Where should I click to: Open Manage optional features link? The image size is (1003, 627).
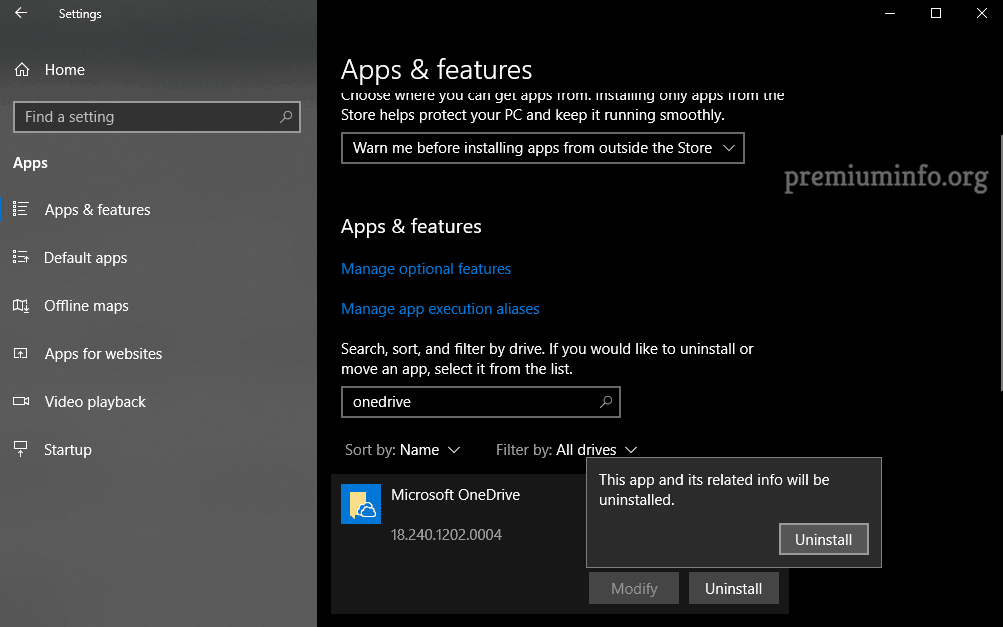tap(426, 269)
